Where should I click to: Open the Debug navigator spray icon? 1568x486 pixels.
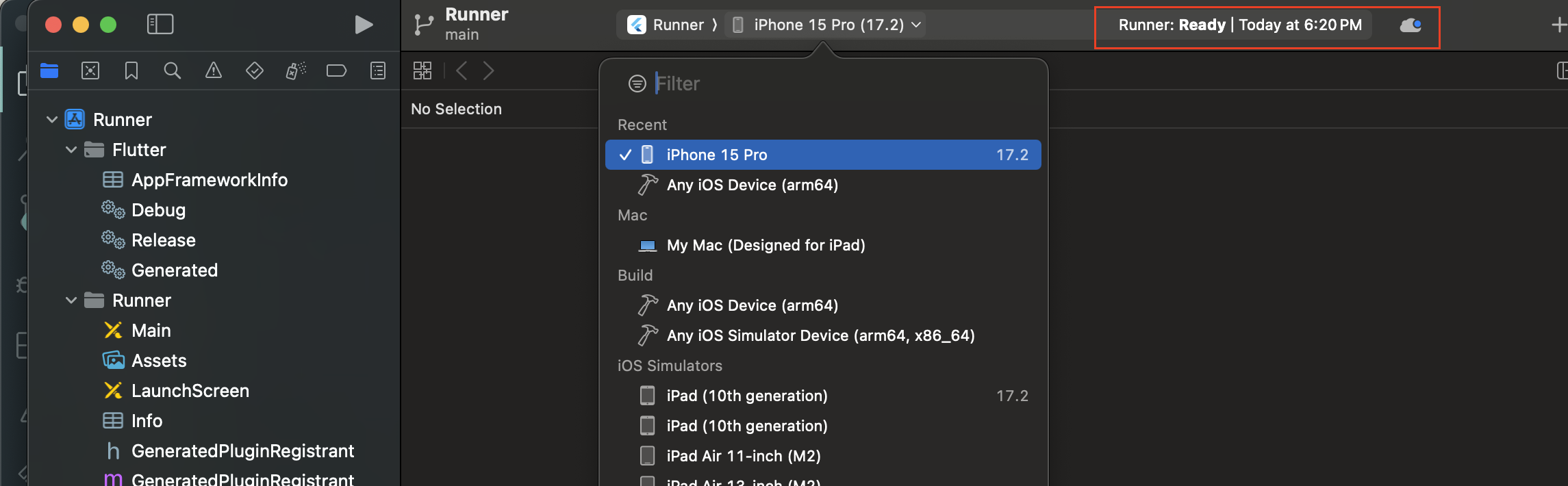[296, 71]
